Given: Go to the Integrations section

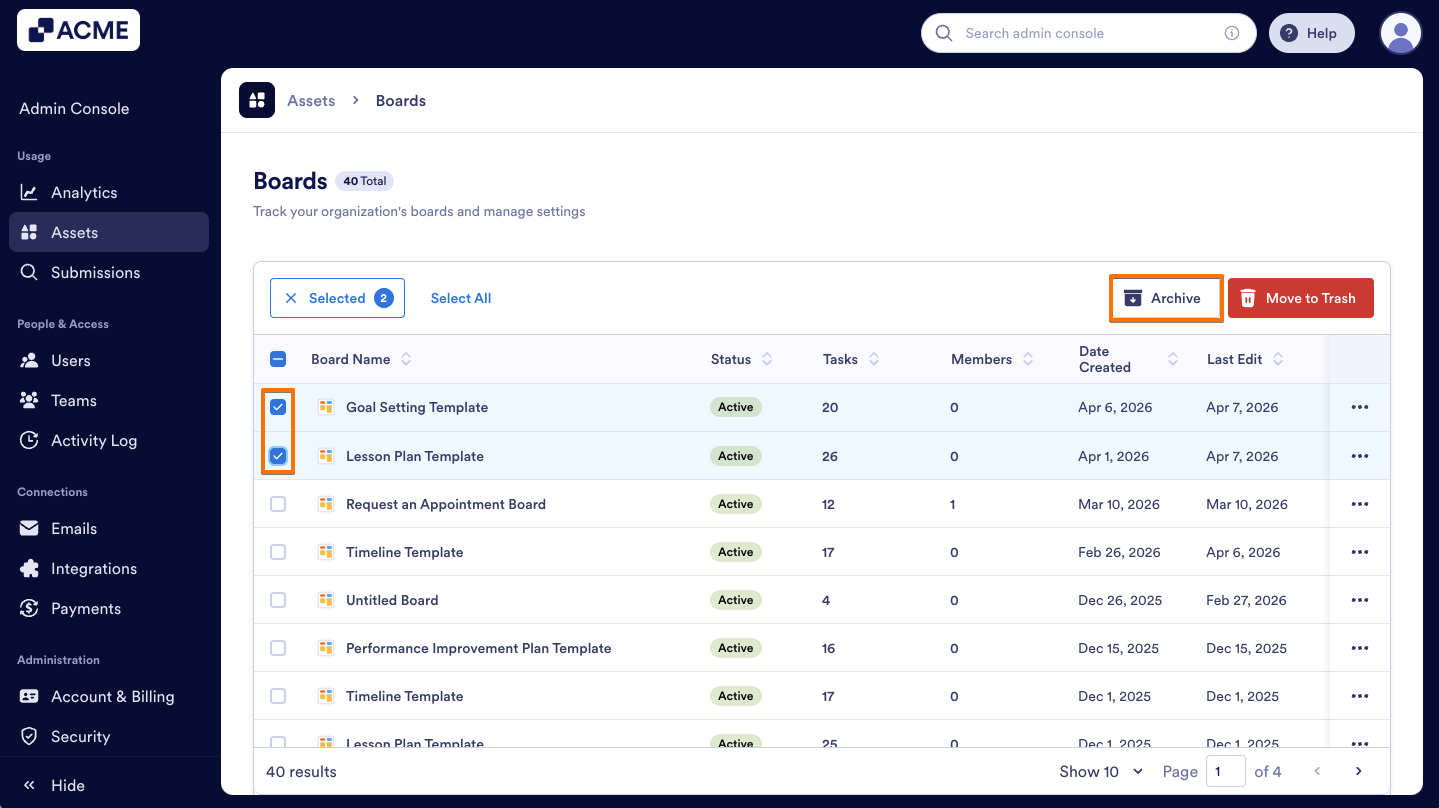Looking at the screenshot, I should pos(95,568).
